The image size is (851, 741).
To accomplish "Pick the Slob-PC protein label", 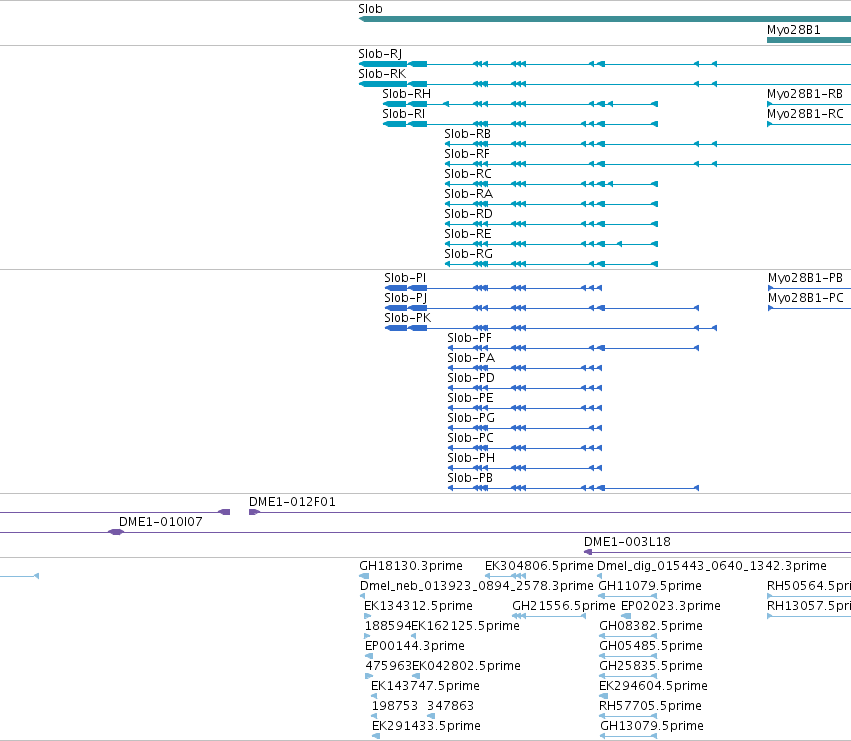I will pos(471,439).
